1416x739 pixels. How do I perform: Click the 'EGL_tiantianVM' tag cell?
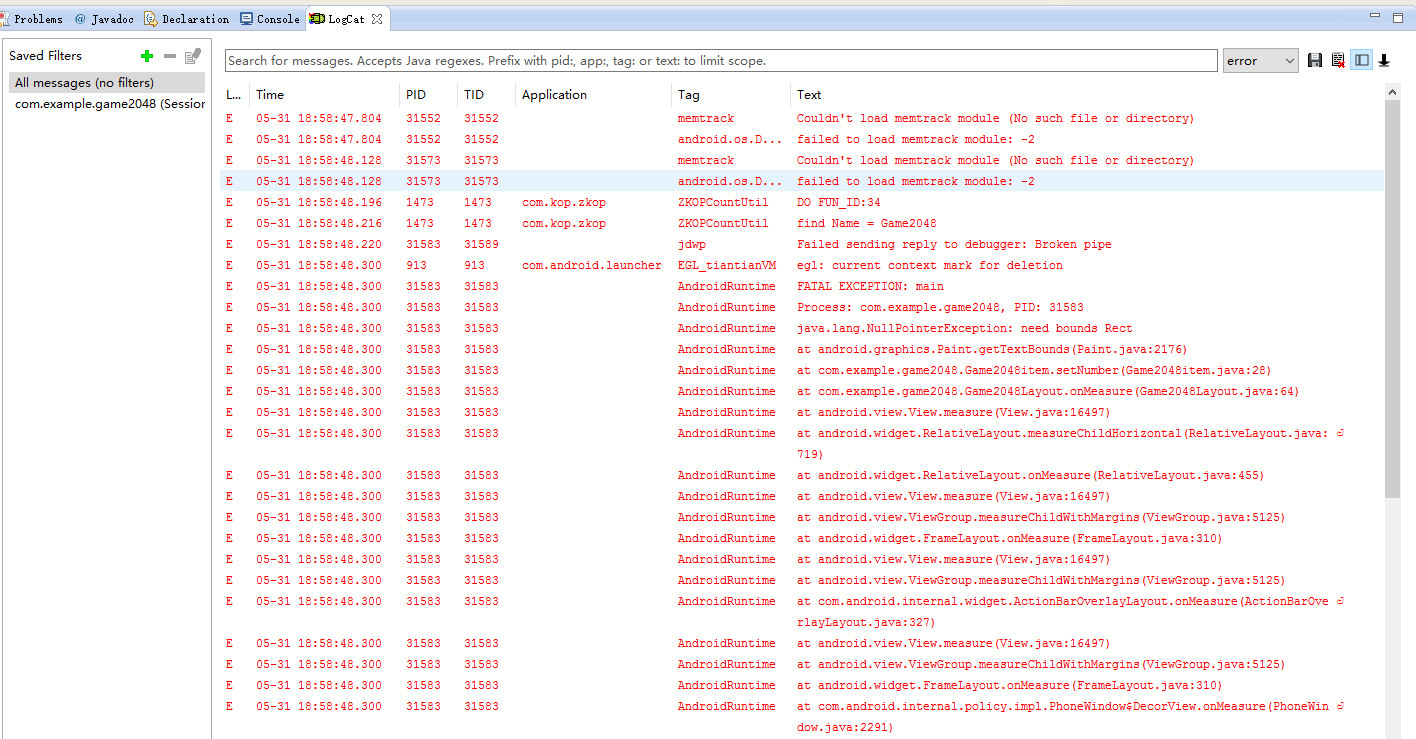[727, 266]
